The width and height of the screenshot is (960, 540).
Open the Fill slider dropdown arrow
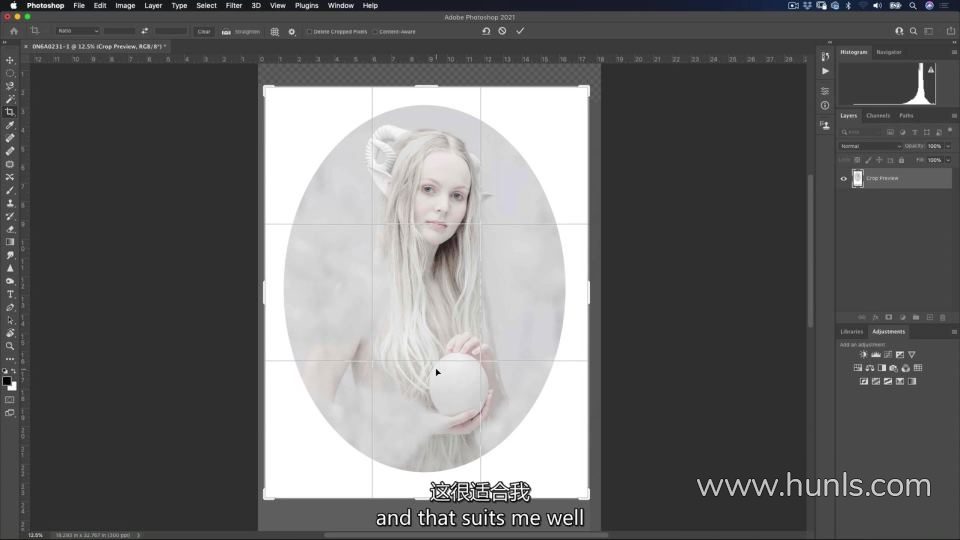948,160
